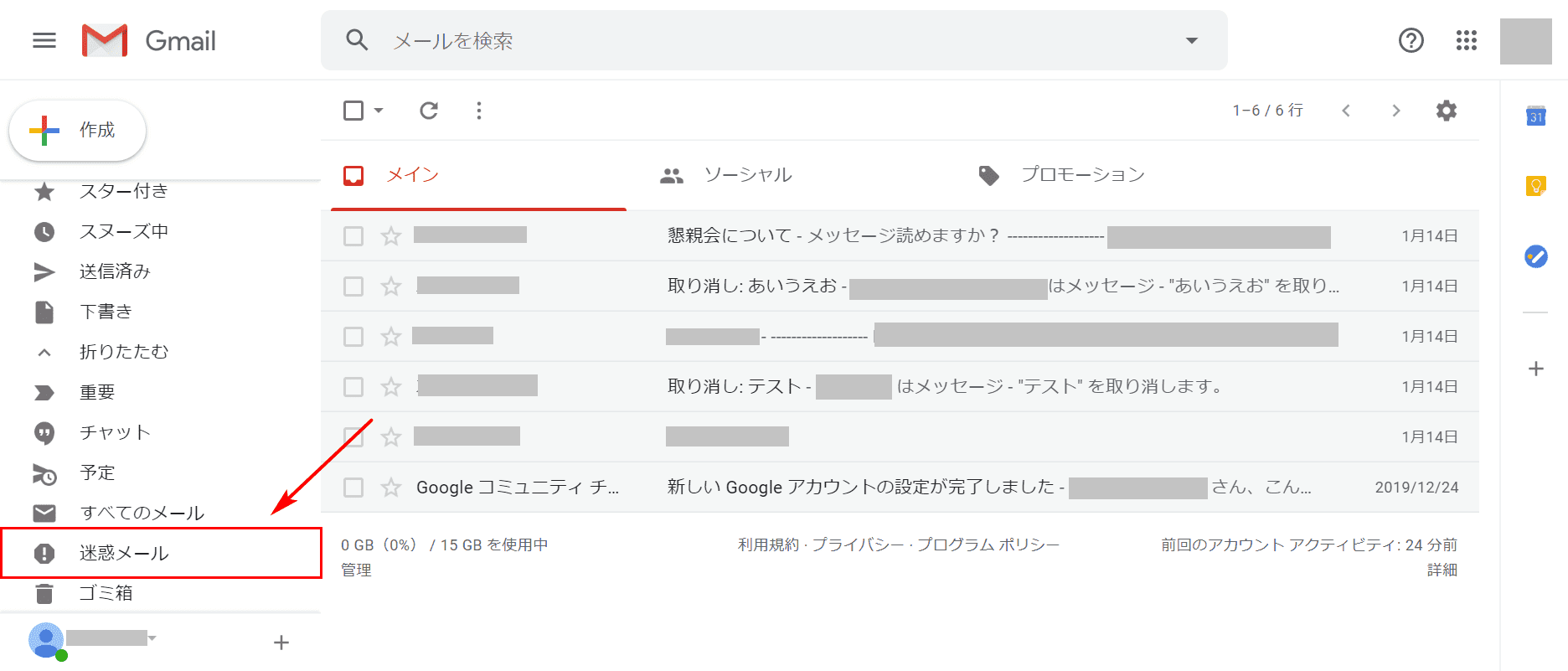The image size is (1568, 671).
Task: Open the 詳細 activity details link
Action: pyautogui.click(x=1442, y=570)
